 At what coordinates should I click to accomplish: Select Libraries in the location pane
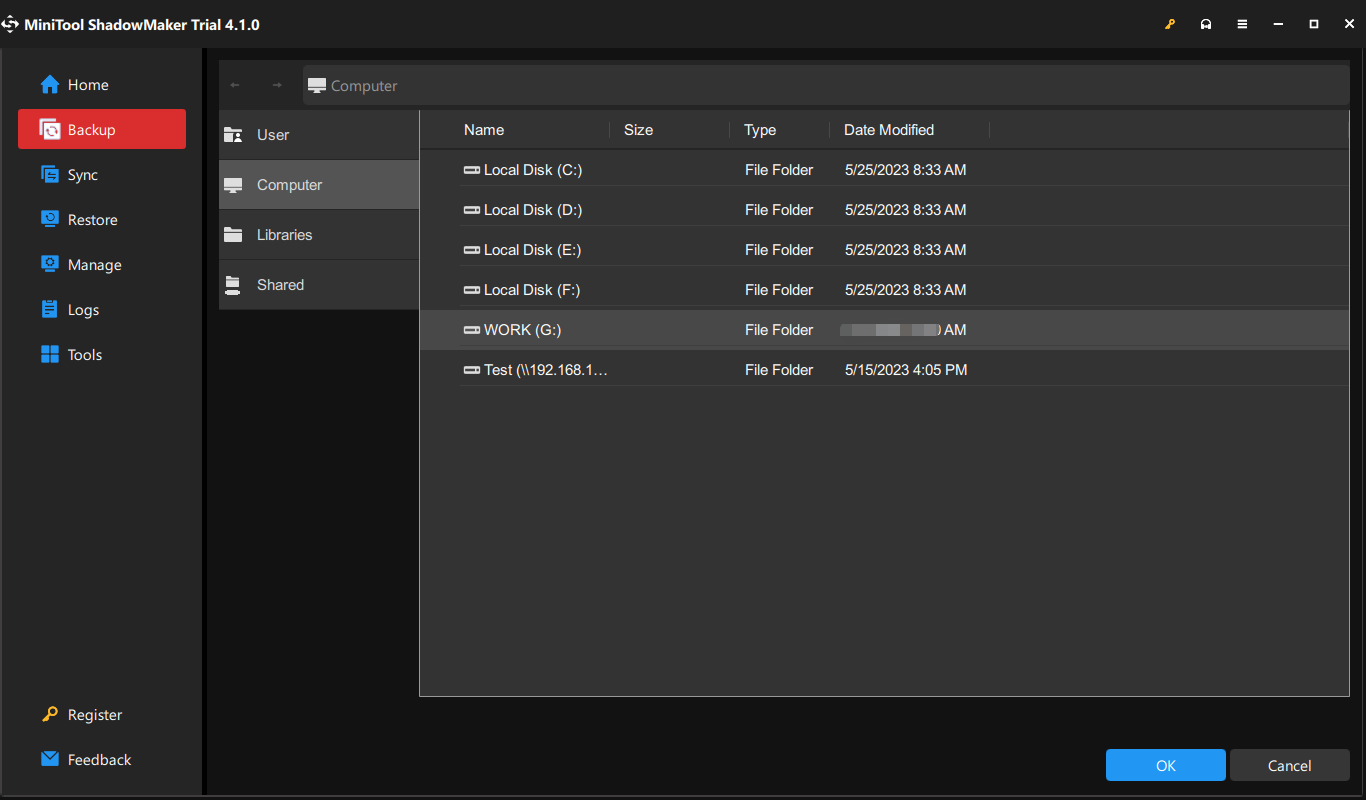(x=319, y=235)
